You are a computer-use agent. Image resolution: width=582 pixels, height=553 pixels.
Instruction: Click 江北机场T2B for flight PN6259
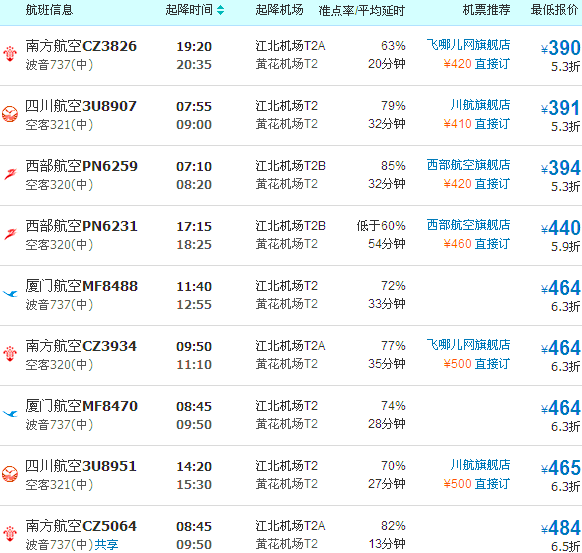[290, 166]
